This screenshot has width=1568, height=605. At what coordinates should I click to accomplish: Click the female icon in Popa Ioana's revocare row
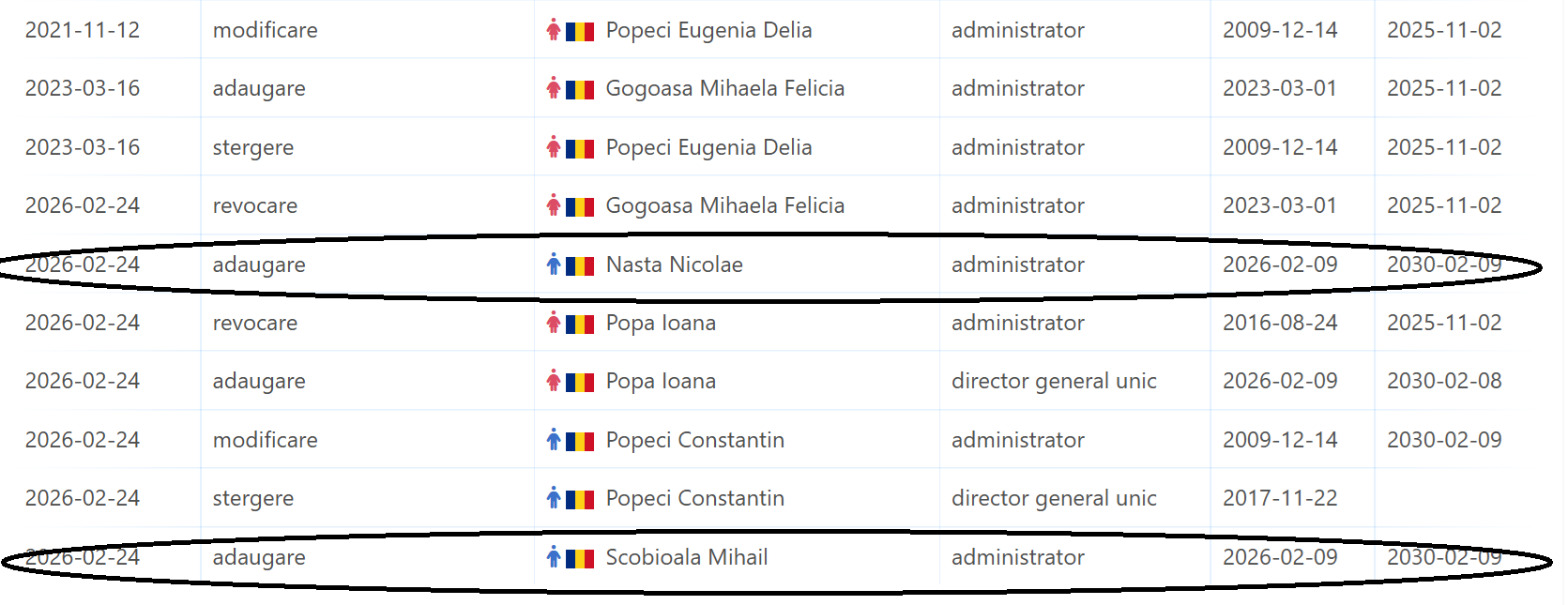(554, 323)
